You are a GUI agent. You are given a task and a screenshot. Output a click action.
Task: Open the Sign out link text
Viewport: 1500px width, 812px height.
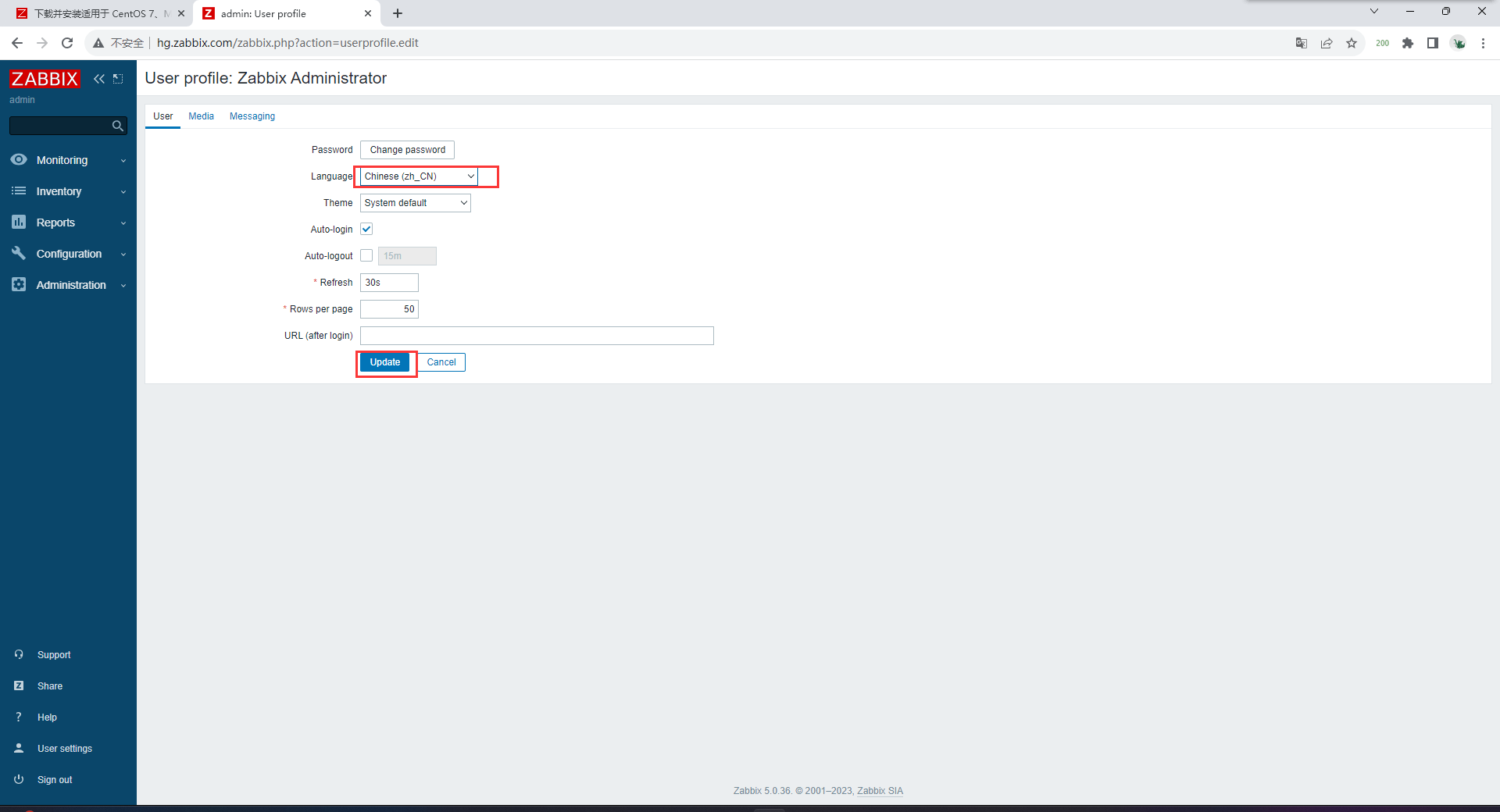pyautogui.click(x=55, y=780)
